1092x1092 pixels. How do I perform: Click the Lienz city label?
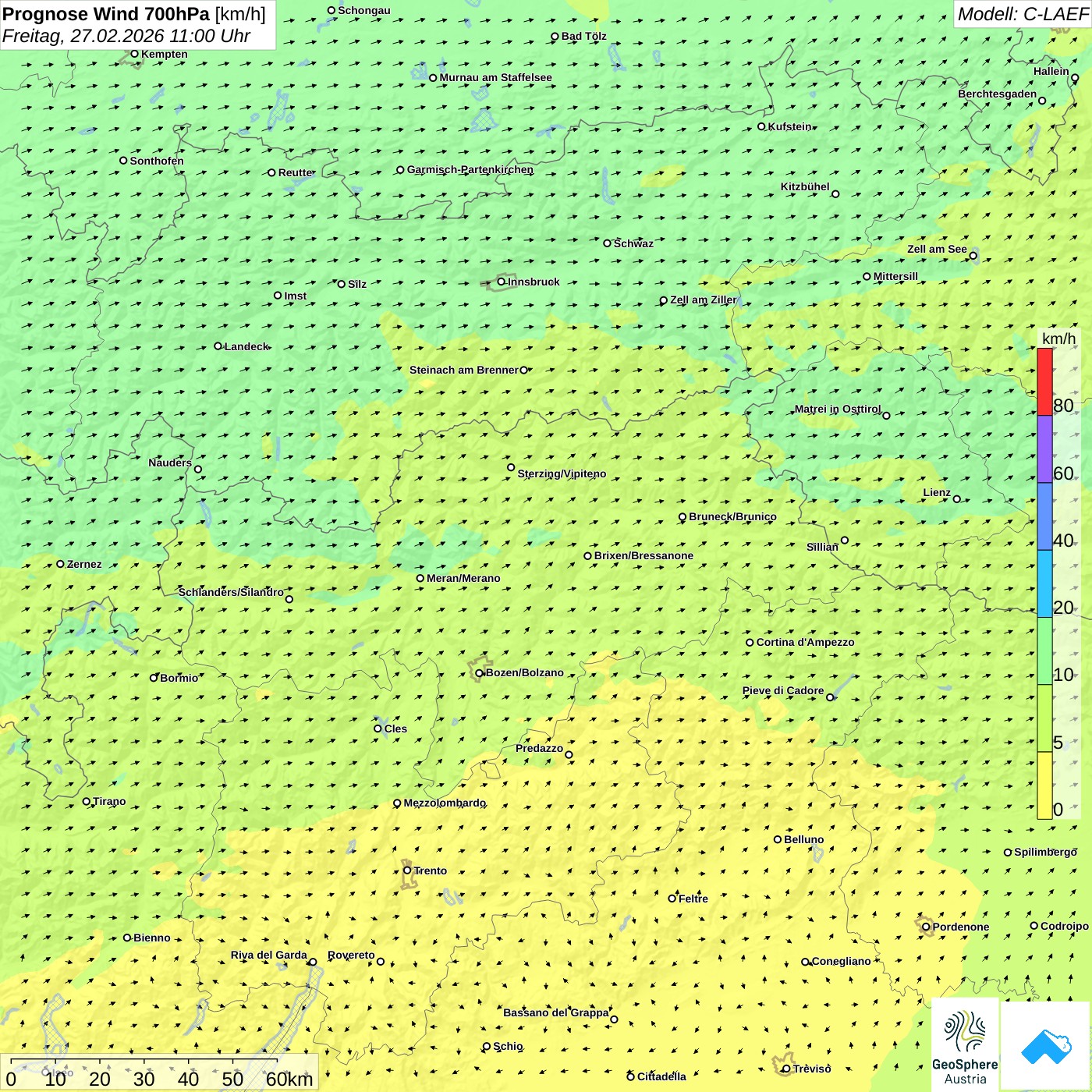(937, 492)
